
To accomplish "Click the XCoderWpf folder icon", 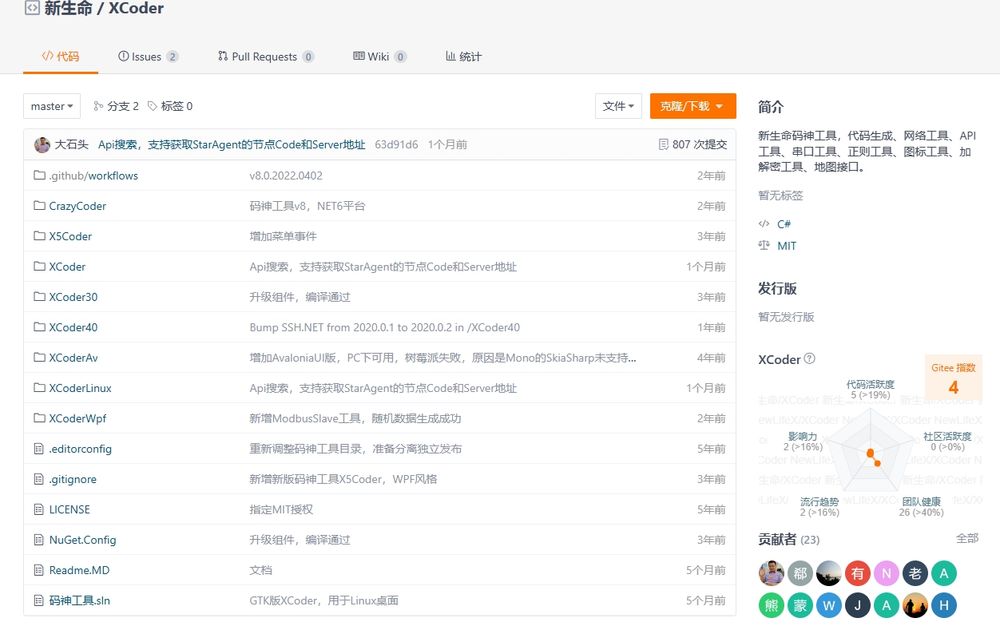I will click(40, 418).
